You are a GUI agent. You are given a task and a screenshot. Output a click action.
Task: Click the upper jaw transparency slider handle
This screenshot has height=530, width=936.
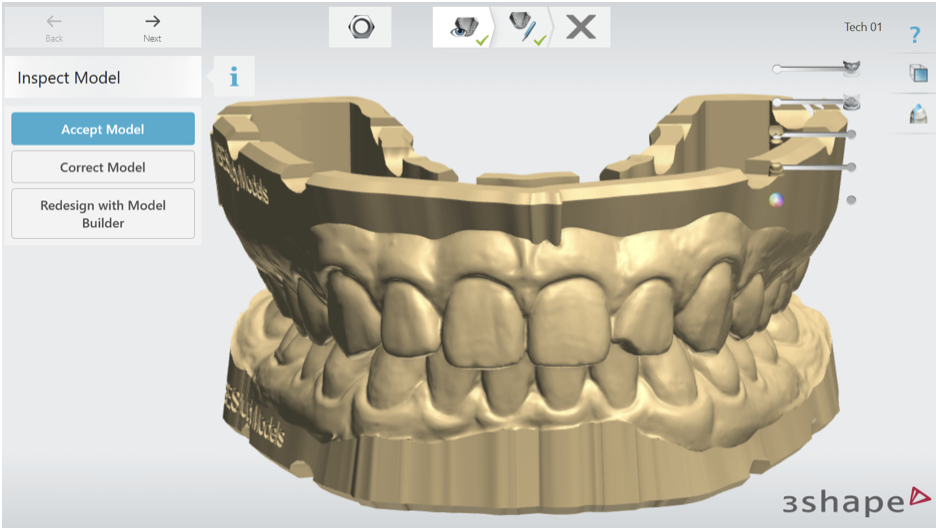click(x=777, y=69)
